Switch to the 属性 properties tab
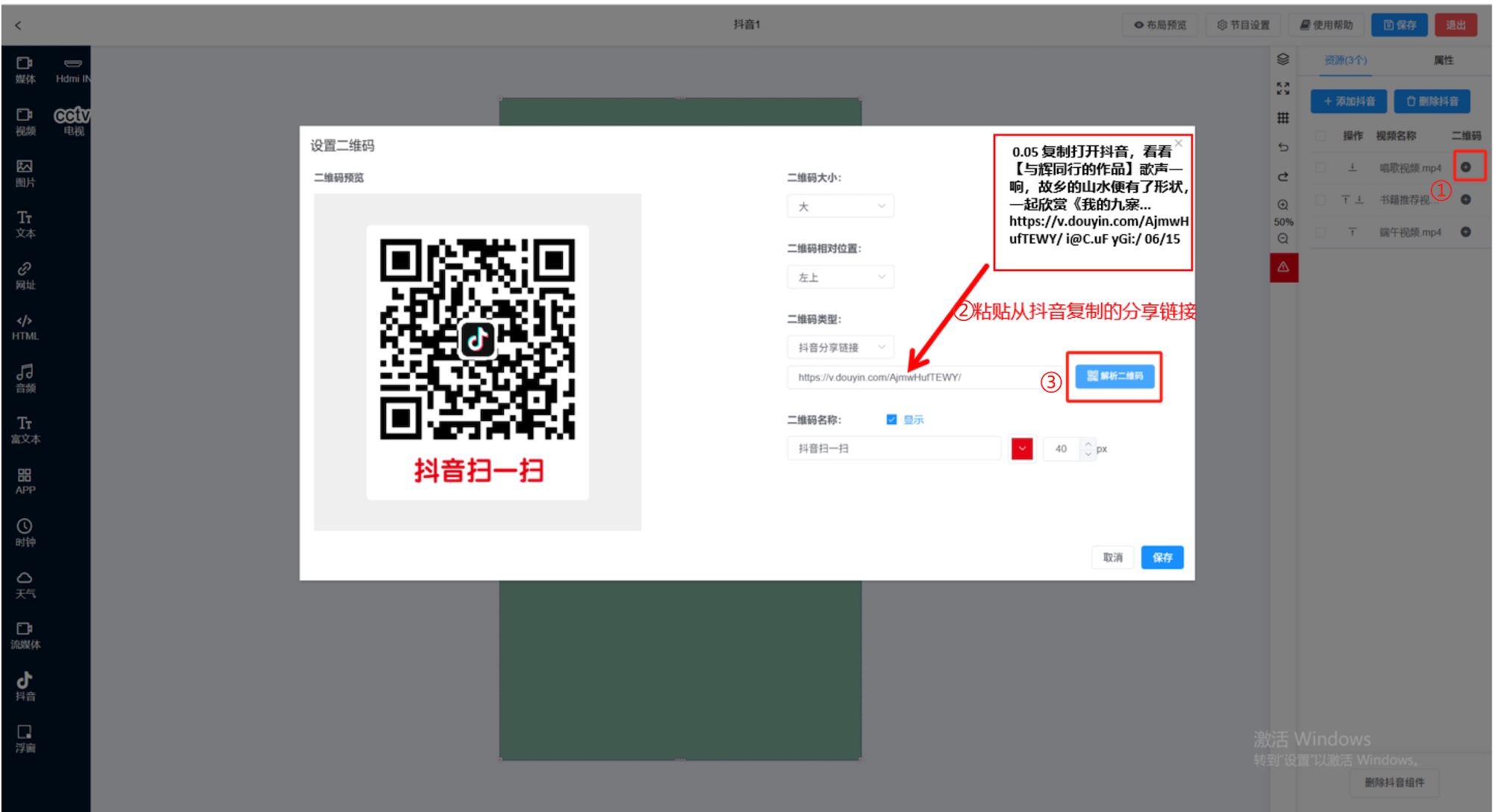 [x=1443, y=60]
